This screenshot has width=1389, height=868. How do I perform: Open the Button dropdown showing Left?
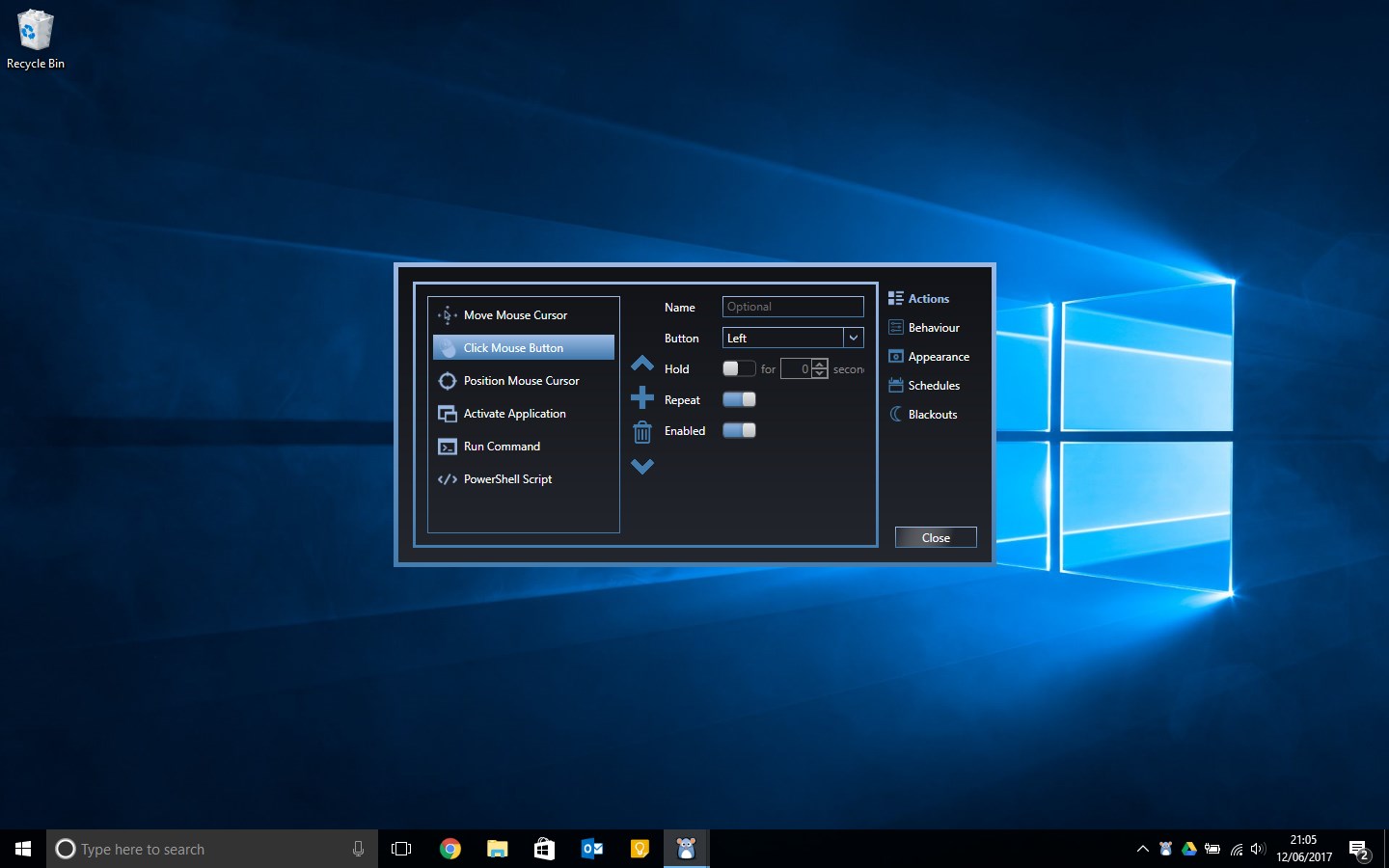click(853, 338)
